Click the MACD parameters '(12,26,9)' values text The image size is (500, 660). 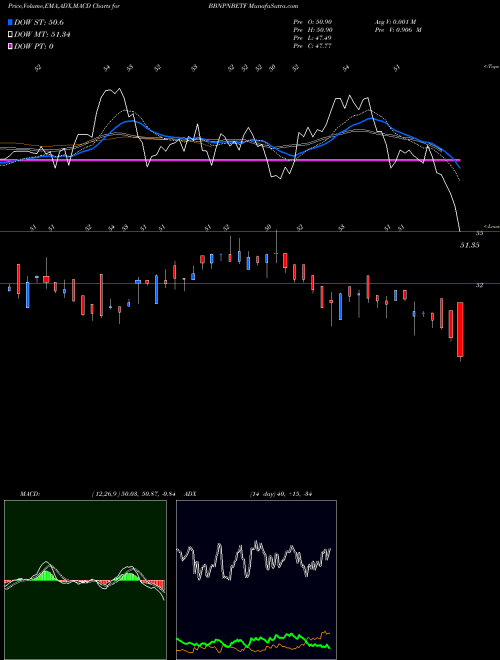(x=133, y=494)
